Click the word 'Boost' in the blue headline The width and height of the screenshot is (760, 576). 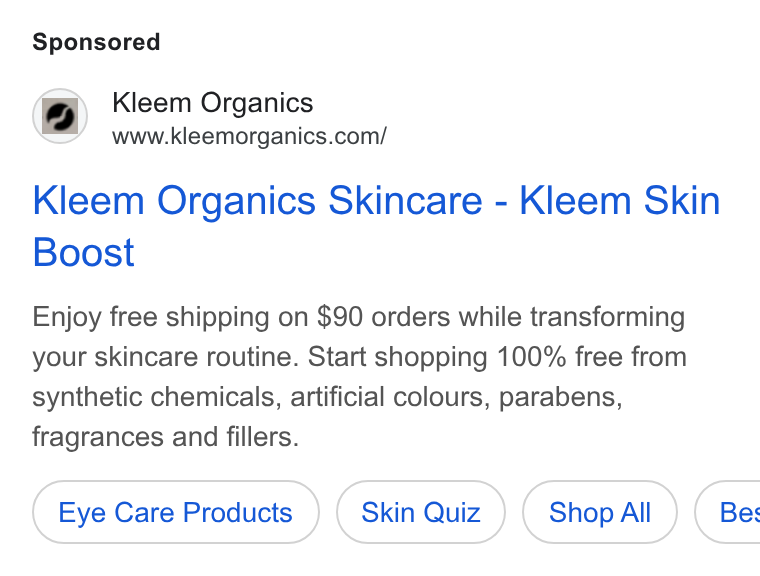coord(83,253)
